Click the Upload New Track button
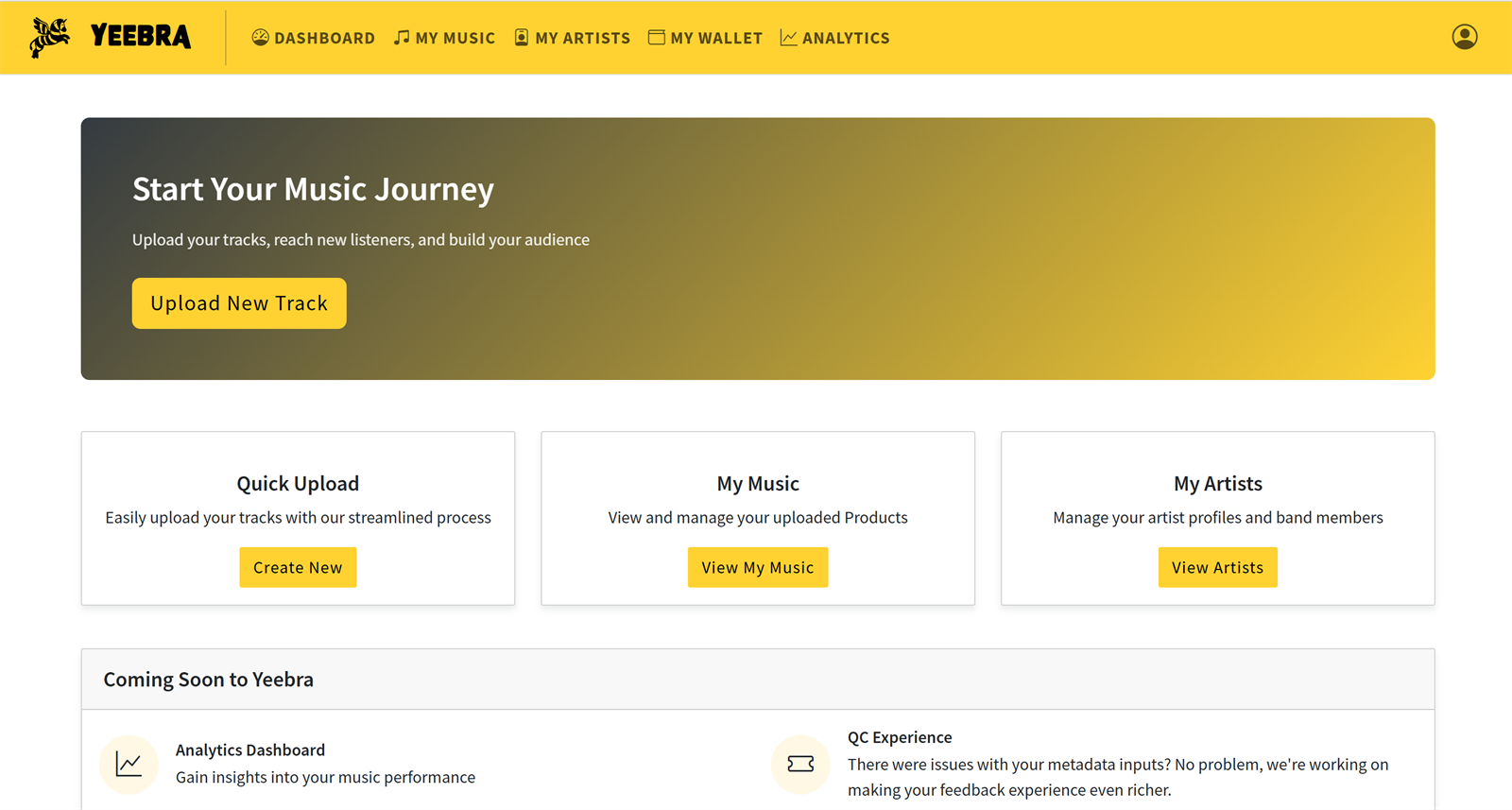 [239, 303]
